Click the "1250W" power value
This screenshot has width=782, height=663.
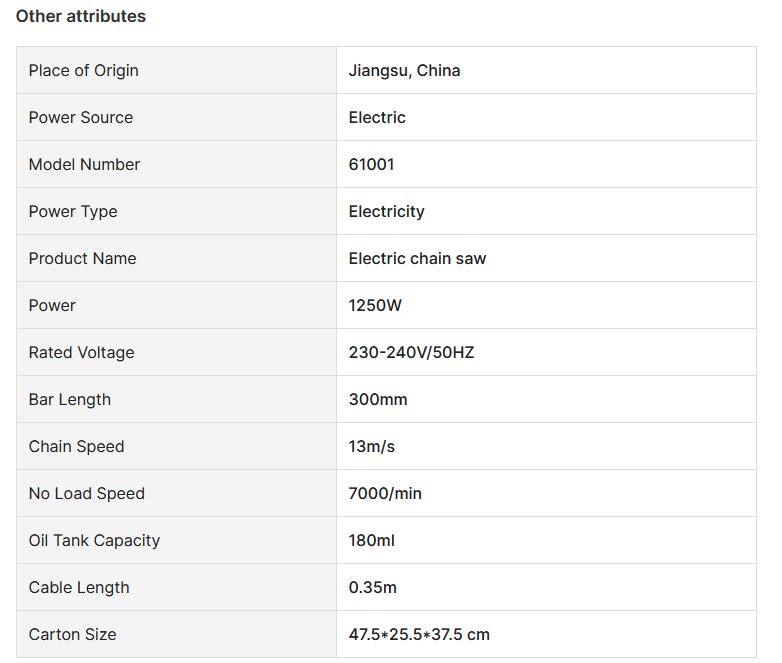[x=375, y=305]
